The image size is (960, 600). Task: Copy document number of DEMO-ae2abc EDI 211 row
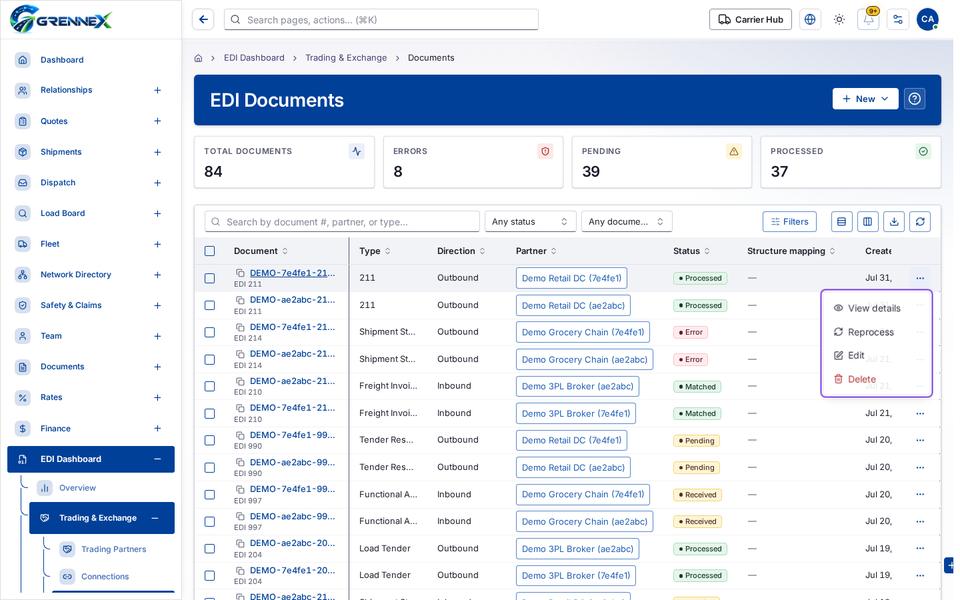click(241, 300)
